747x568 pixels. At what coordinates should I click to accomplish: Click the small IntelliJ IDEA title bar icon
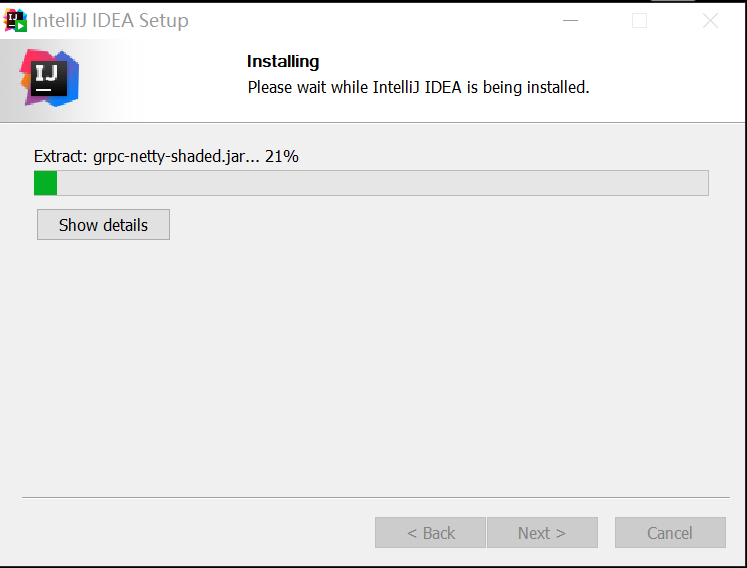15,20
